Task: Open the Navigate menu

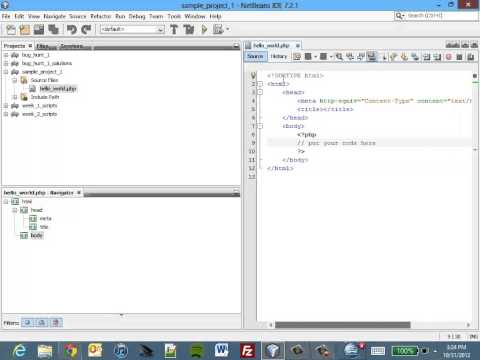Action: tap(55, 16)
